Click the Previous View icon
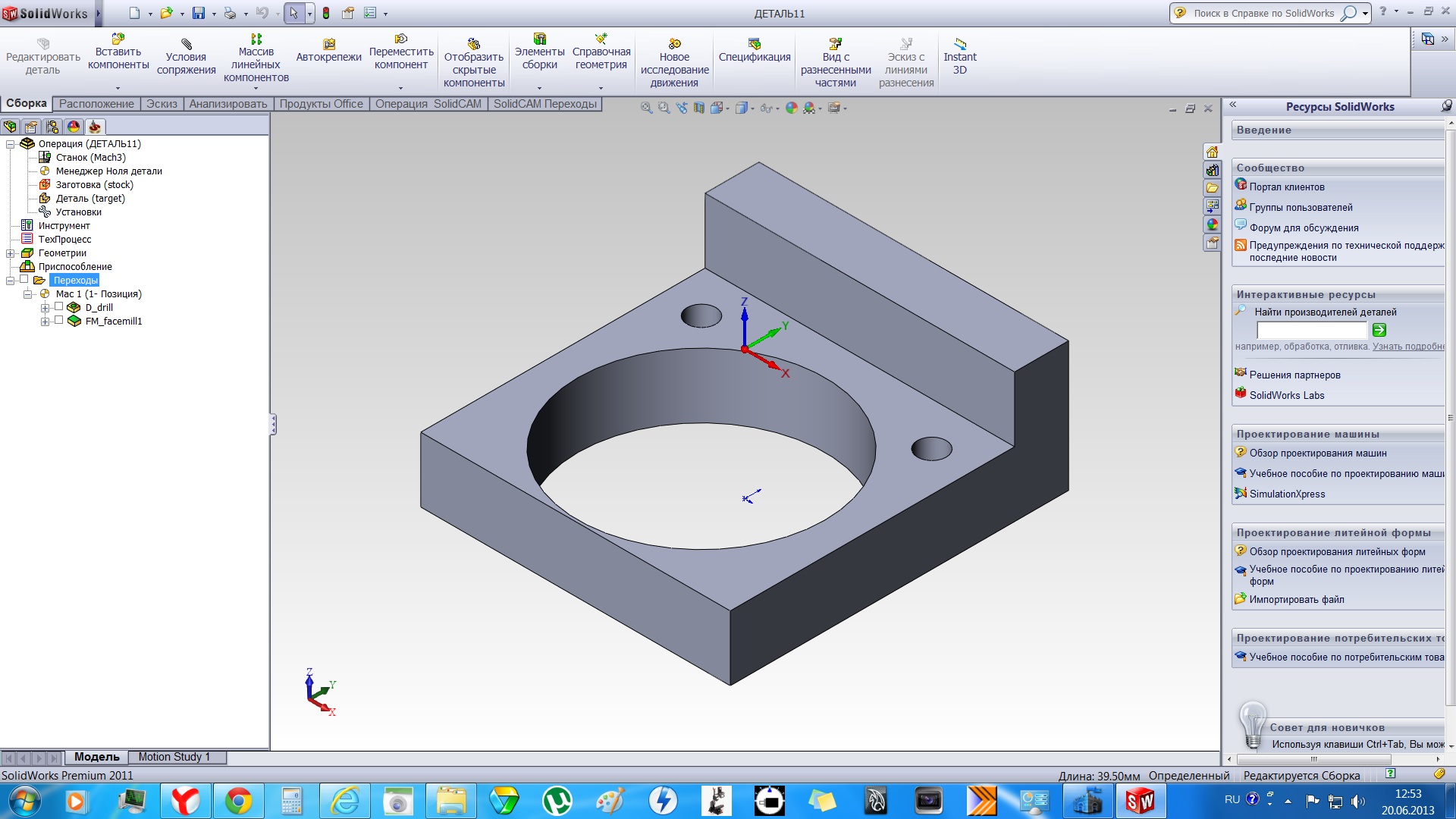 [x=681, y=108]
